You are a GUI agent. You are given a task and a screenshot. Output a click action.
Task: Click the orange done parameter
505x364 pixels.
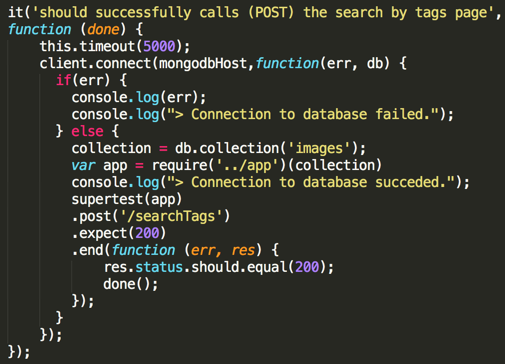pyautogui.click(x=103, y=29)
